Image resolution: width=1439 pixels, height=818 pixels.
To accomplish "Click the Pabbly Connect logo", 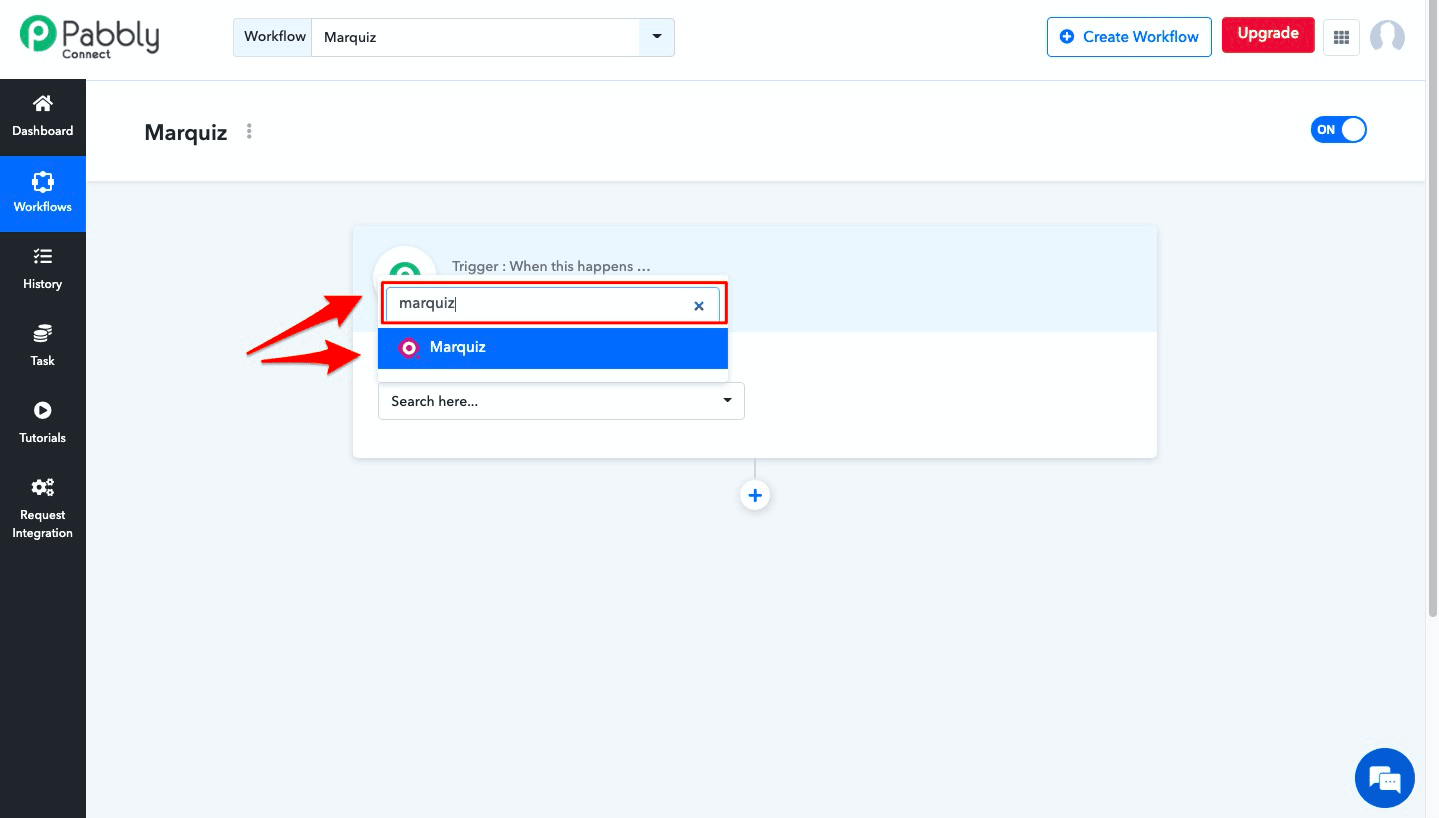I will (x=90, y=37).
